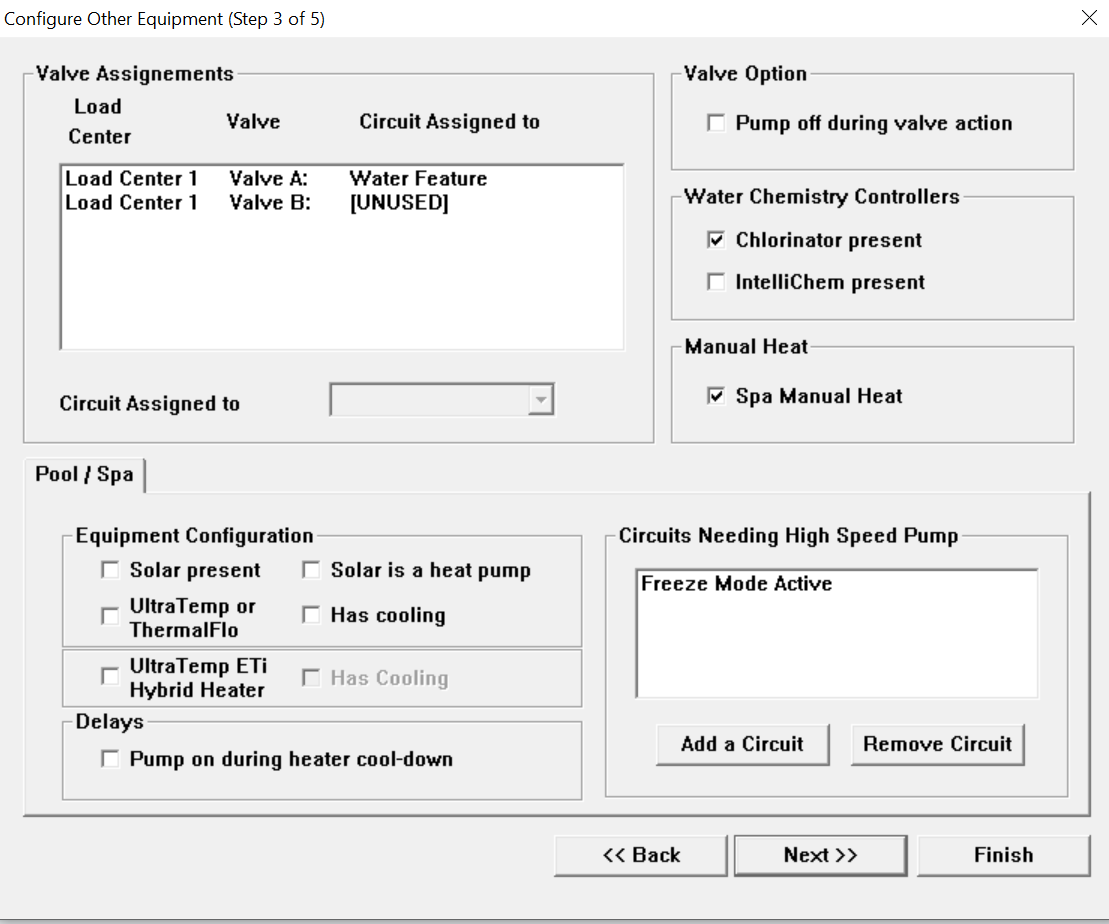The height and width of the screenshot is (924, 1109).
Task: Switch to Pool / Spa tab
Action: coord(84,474)
